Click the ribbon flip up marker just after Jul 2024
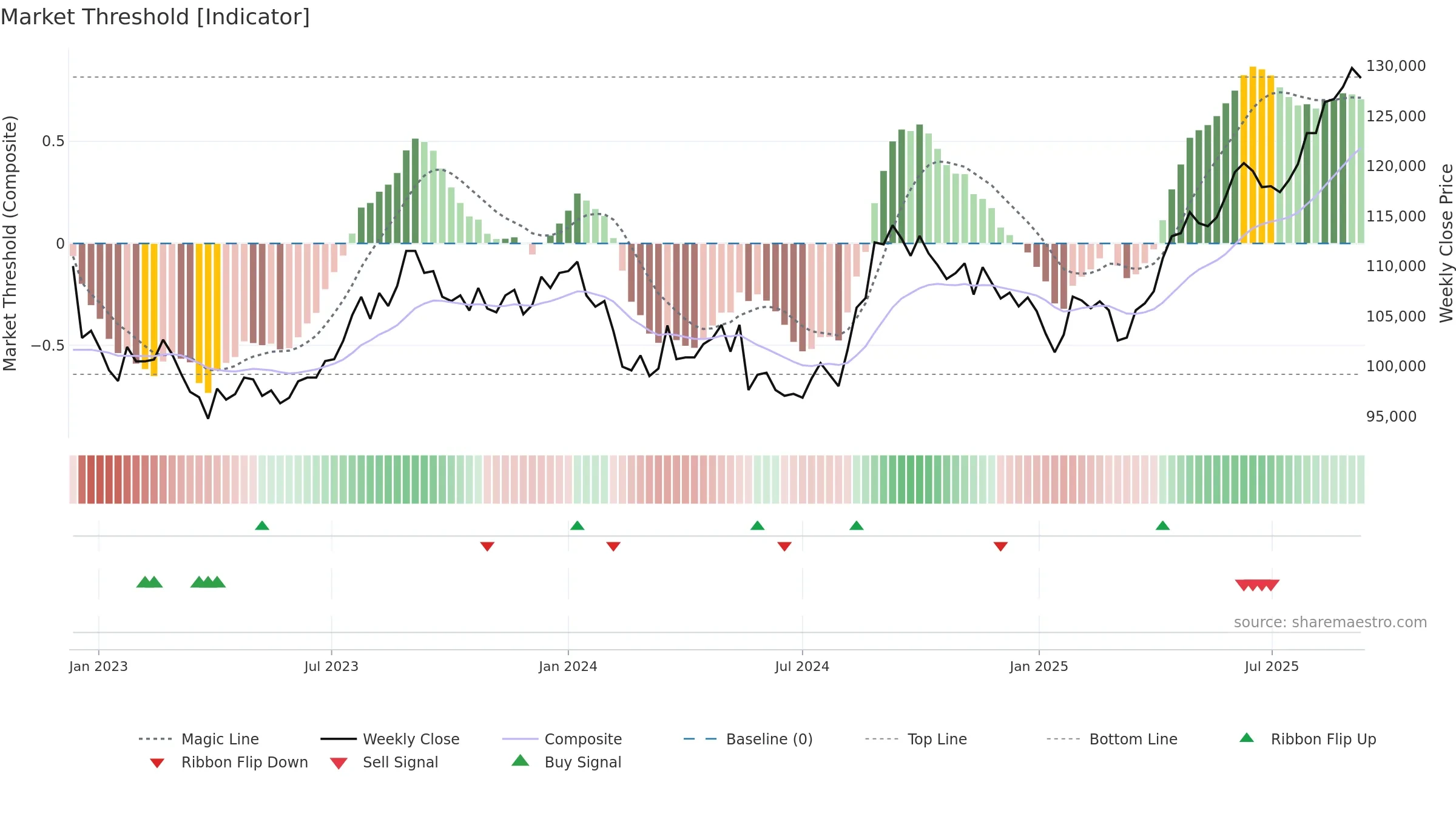 point(857,525)
